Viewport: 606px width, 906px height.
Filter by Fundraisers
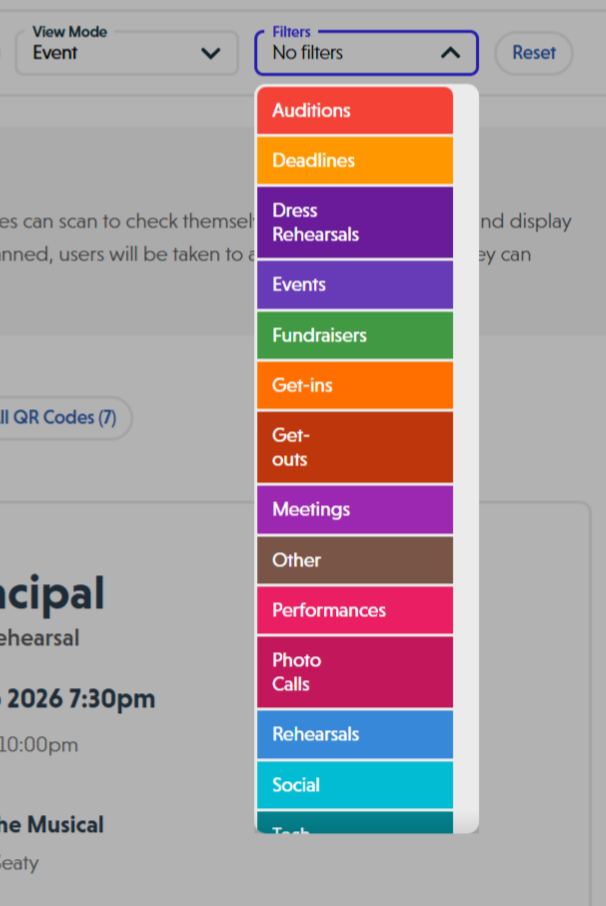[x=354, y=335]
